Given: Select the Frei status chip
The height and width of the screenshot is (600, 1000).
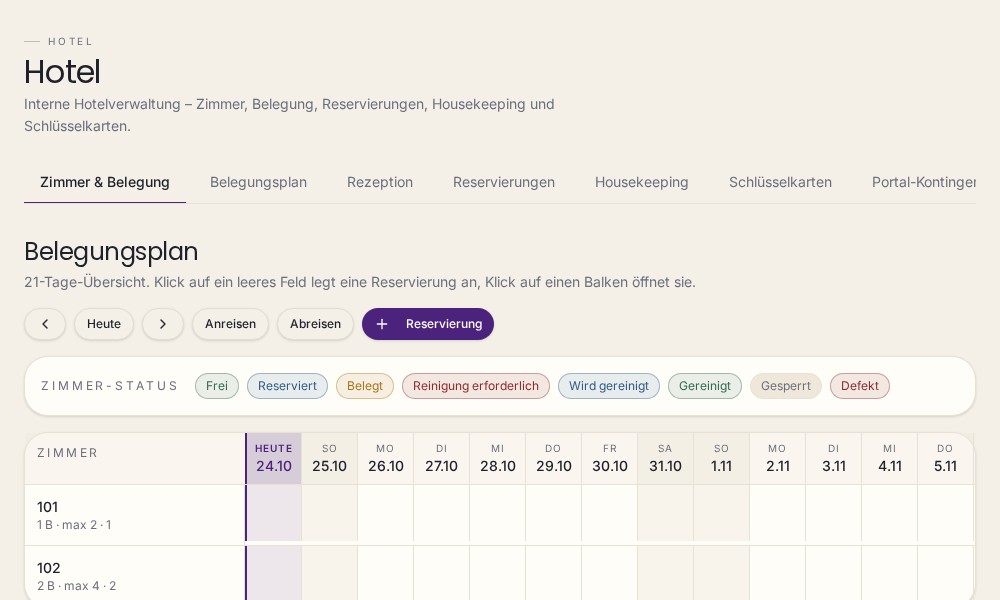Looking at the screenshot, I should pos(217,386).
